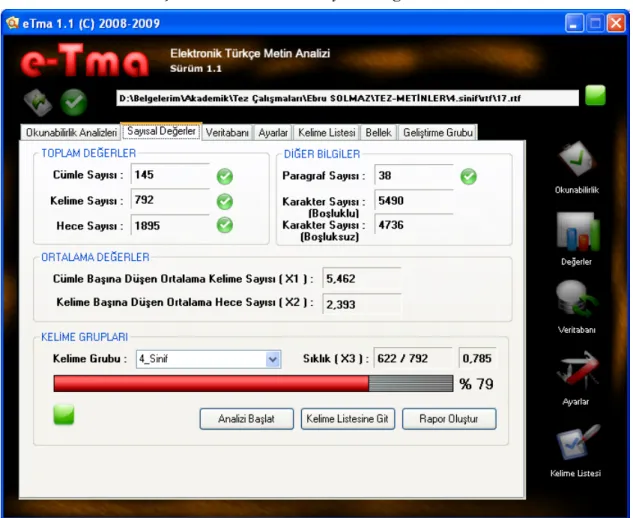Click the green square right of file path

[x=595, y=95]
